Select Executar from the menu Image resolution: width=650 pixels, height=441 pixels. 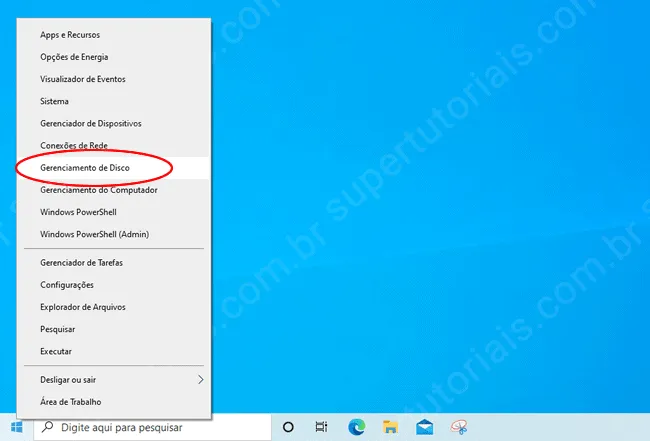click(x=114, y=351)
